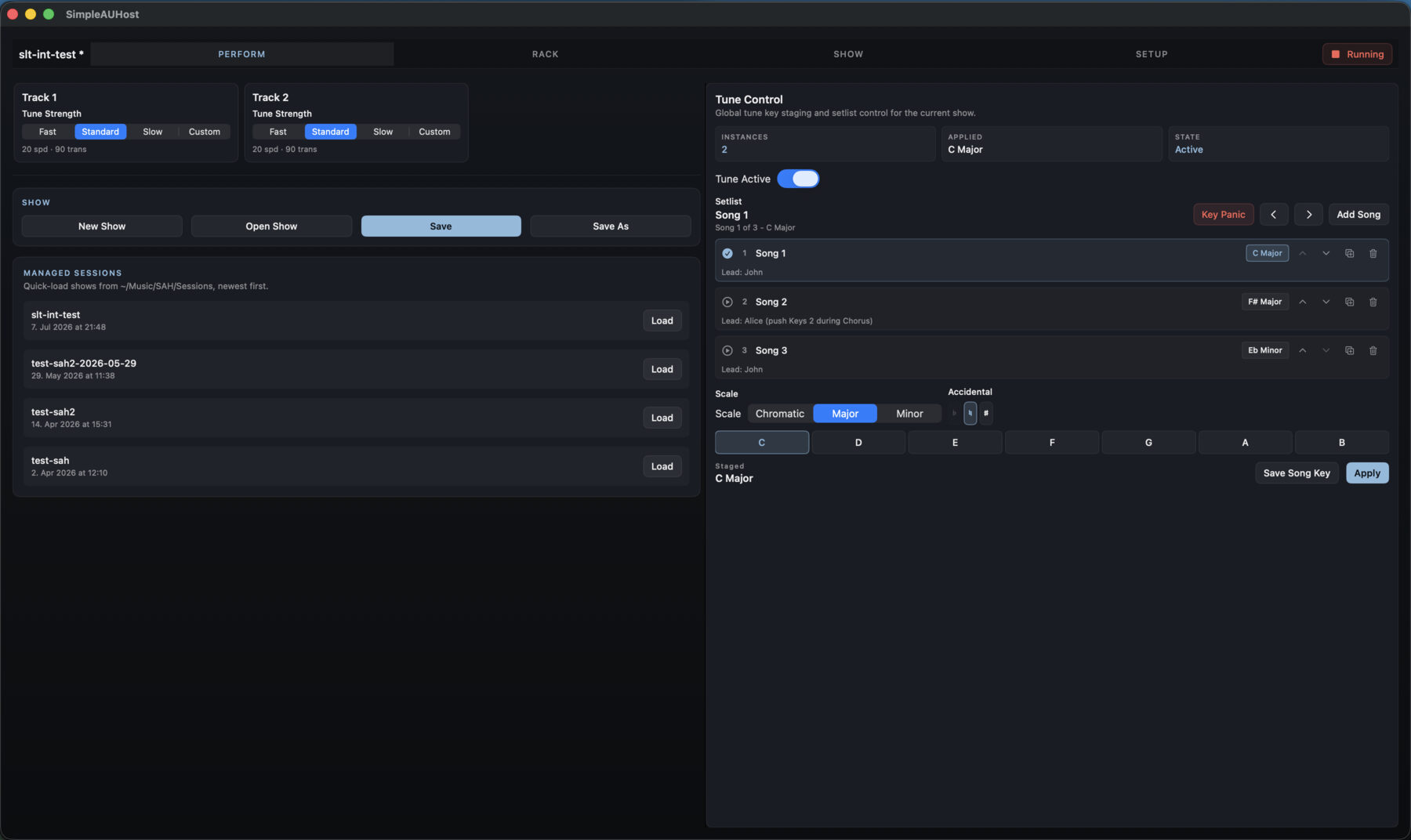Trigger the Key Panic button
Screen dimensions: 1411x840
click(x=1224, y=215)
